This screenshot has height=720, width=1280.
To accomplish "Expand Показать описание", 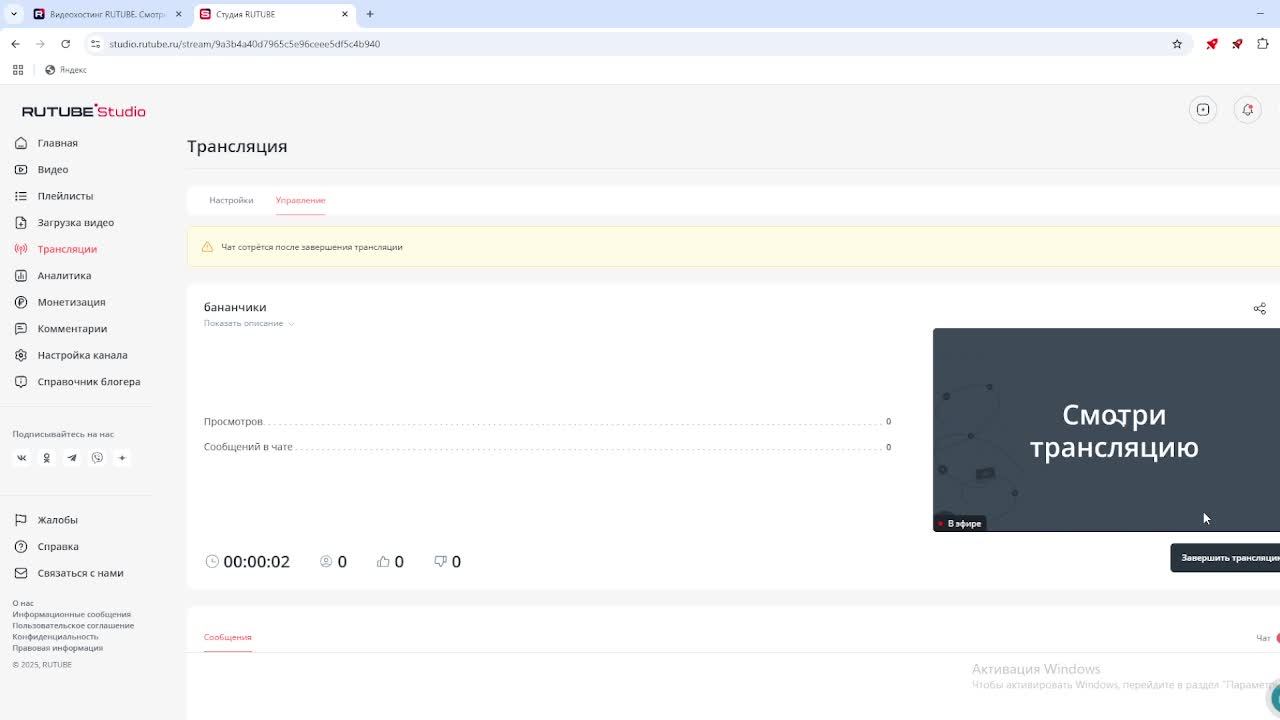I will (249, 323).
